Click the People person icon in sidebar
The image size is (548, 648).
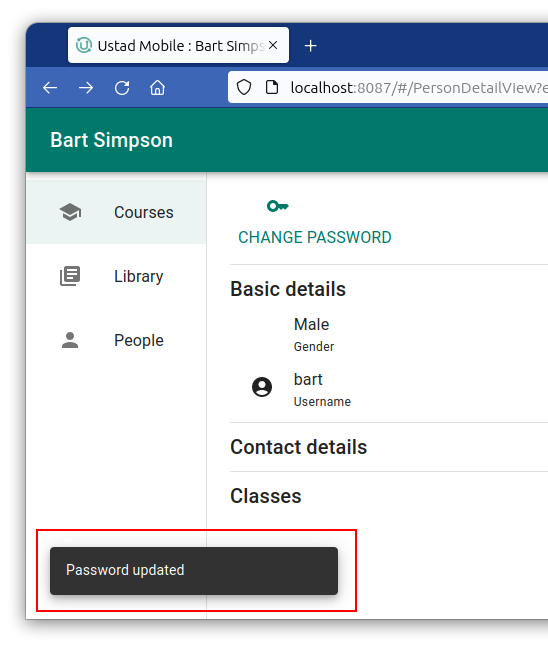70,340
